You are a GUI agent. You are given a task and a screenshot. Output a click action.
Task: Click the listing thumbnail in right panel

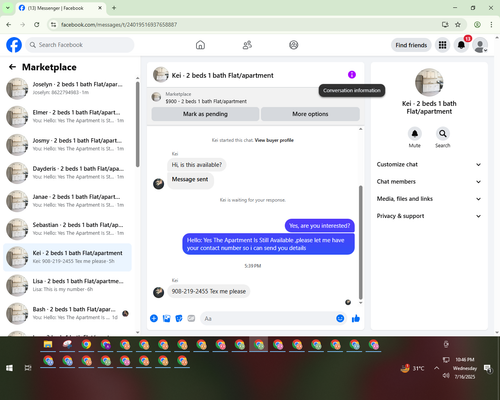click(429, 82)
